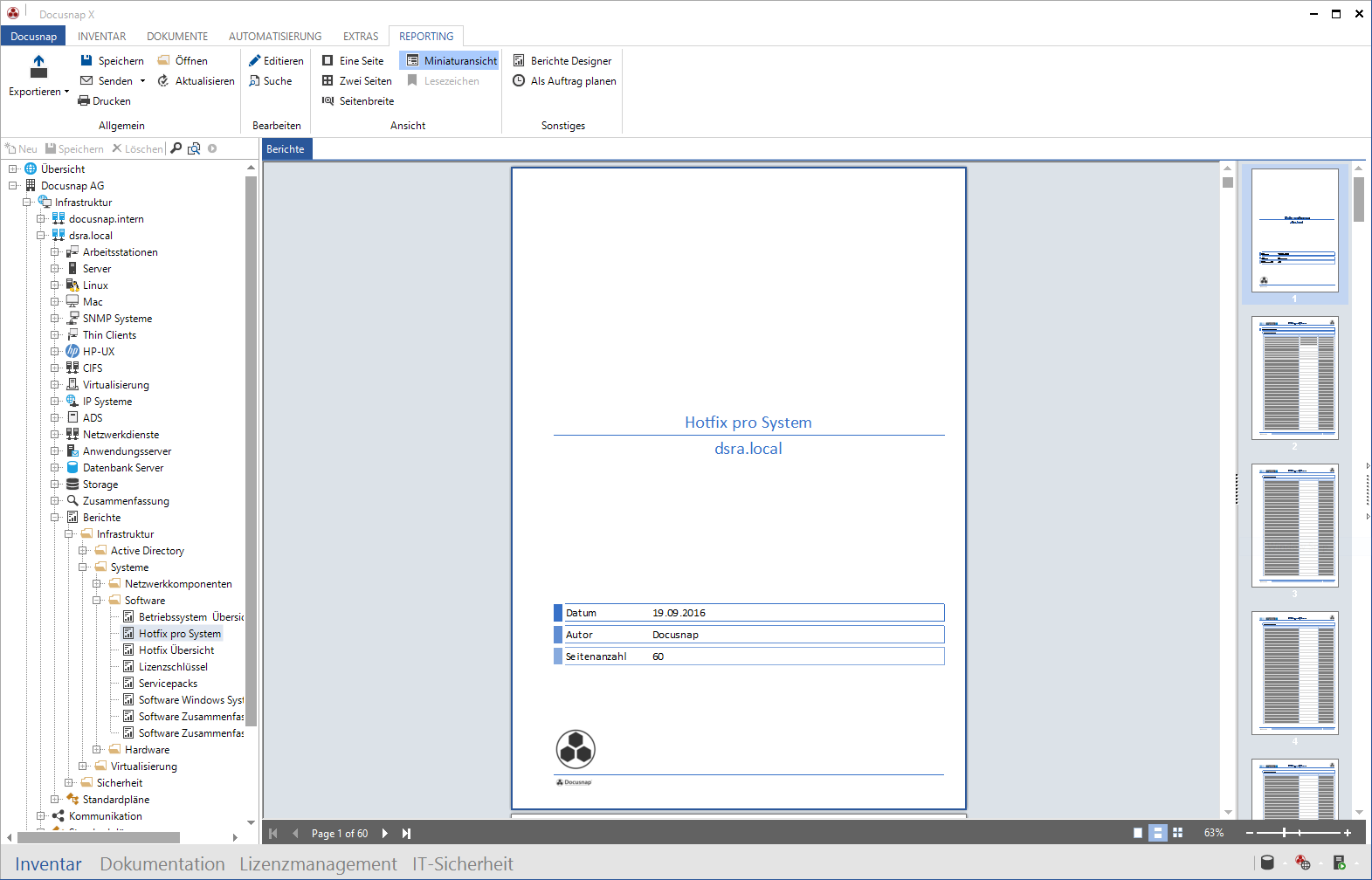Go to the first report page
1372x880 pixels.
(273, 833)
